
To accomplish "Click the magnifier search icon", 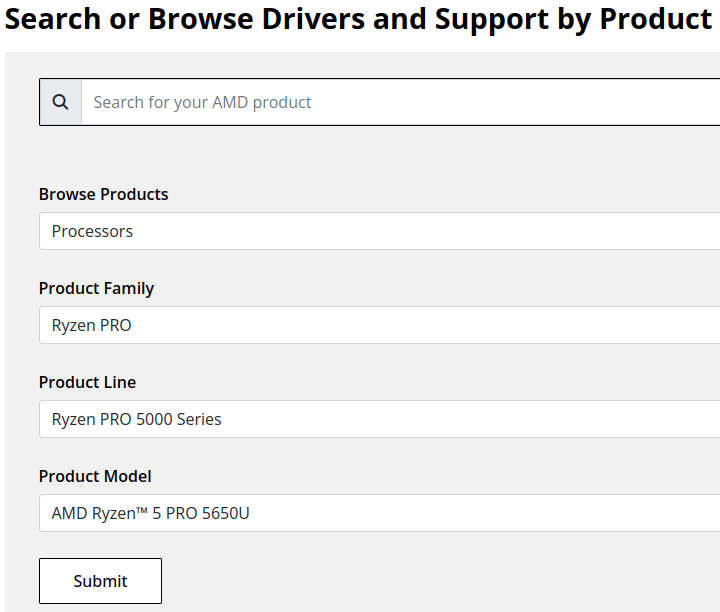I will [x=60, y=102].
